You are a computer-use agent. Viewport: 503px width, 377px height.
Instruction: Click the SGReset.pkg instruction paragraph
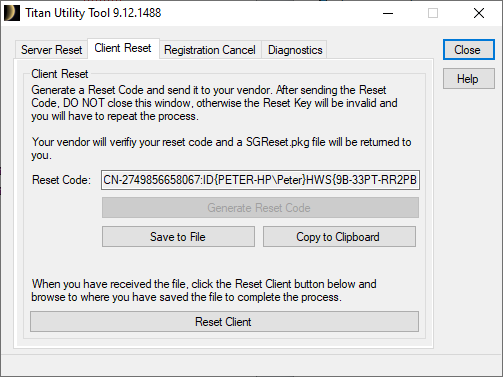coord(221,149)
